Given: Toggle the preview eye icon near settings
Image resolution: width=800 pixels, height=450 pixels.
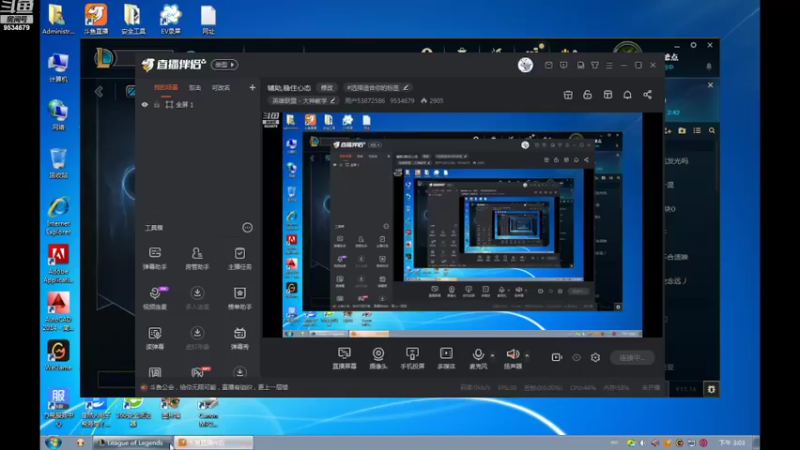Looking at the screenshot, I should 576,358.
